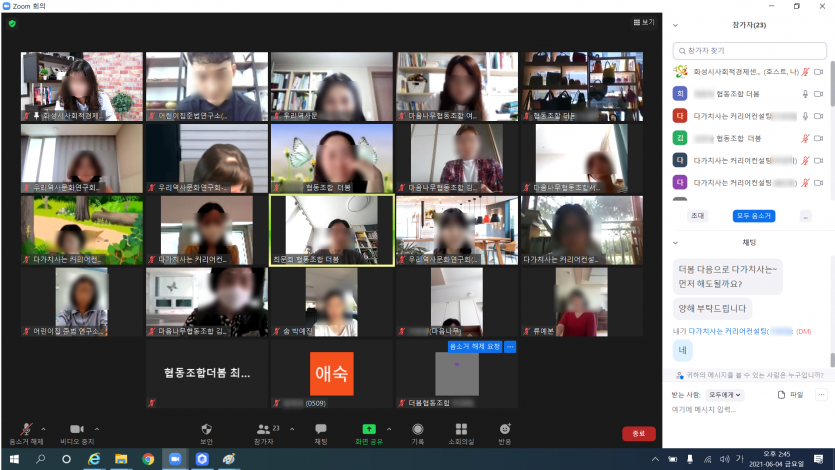The image size is (835, 470).
Task: Click the chat message input field
Action: pyautogui.click(x=749, y=410)
